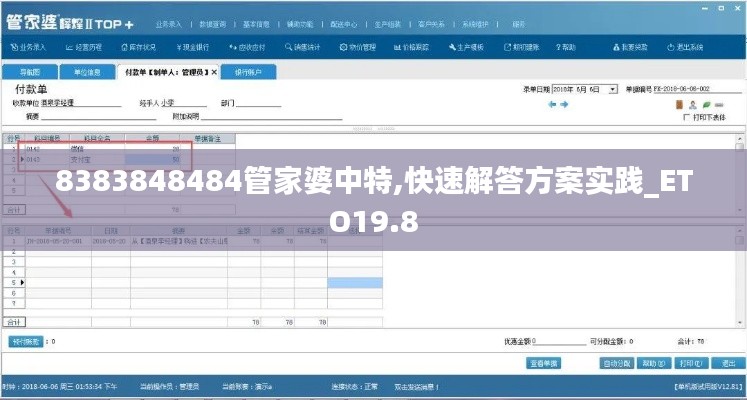Click the lower table scrollbar down arrow
The image size is (747, 400).
[740, 323]
